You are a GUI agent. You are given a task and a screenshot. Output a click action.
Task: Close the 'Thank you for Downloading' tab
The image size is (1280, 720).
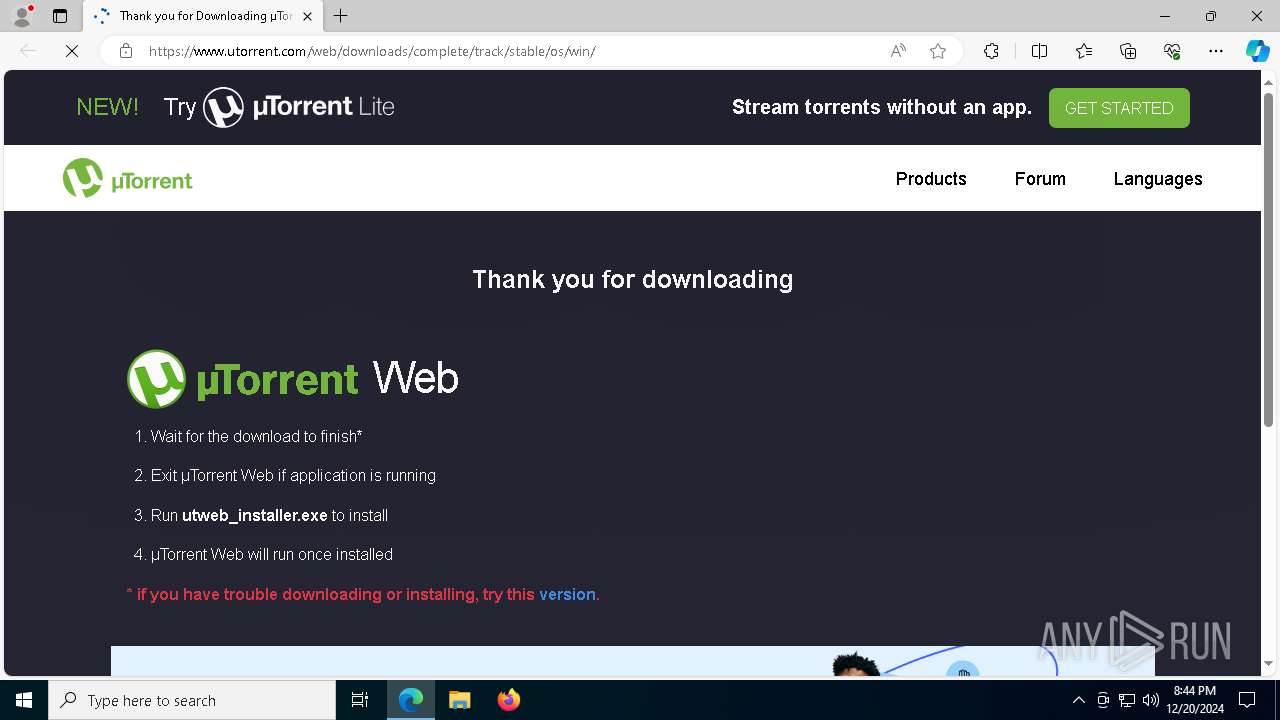tap(307, 16)
